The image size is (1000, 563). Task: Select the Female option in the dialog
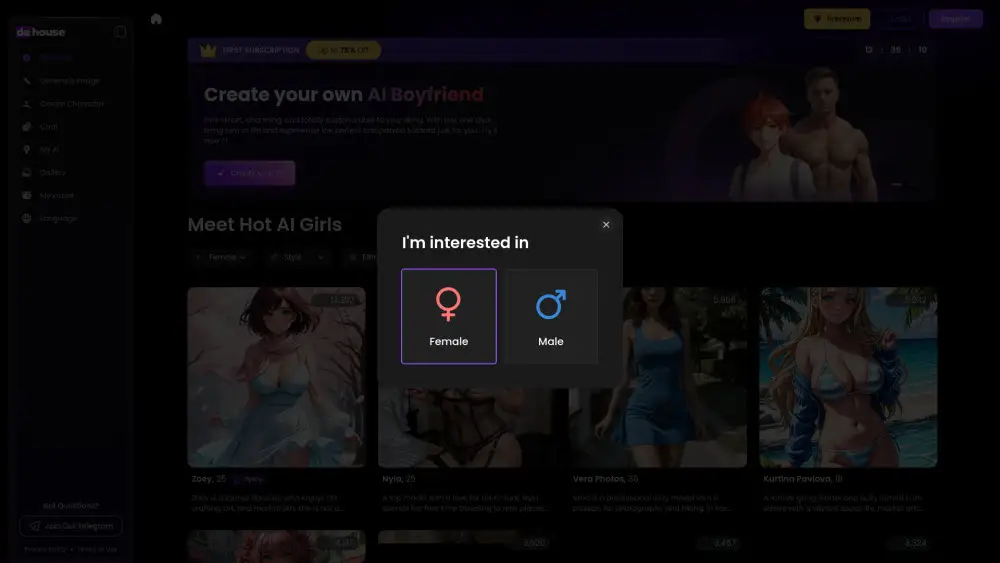tap(448, 316)
